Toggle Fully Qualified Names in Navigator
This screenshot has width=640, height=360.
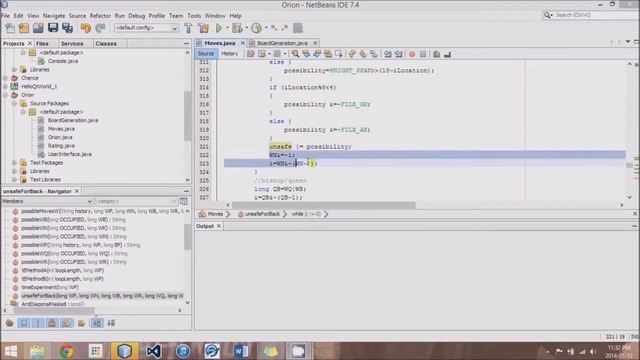[x=81, y=323]
